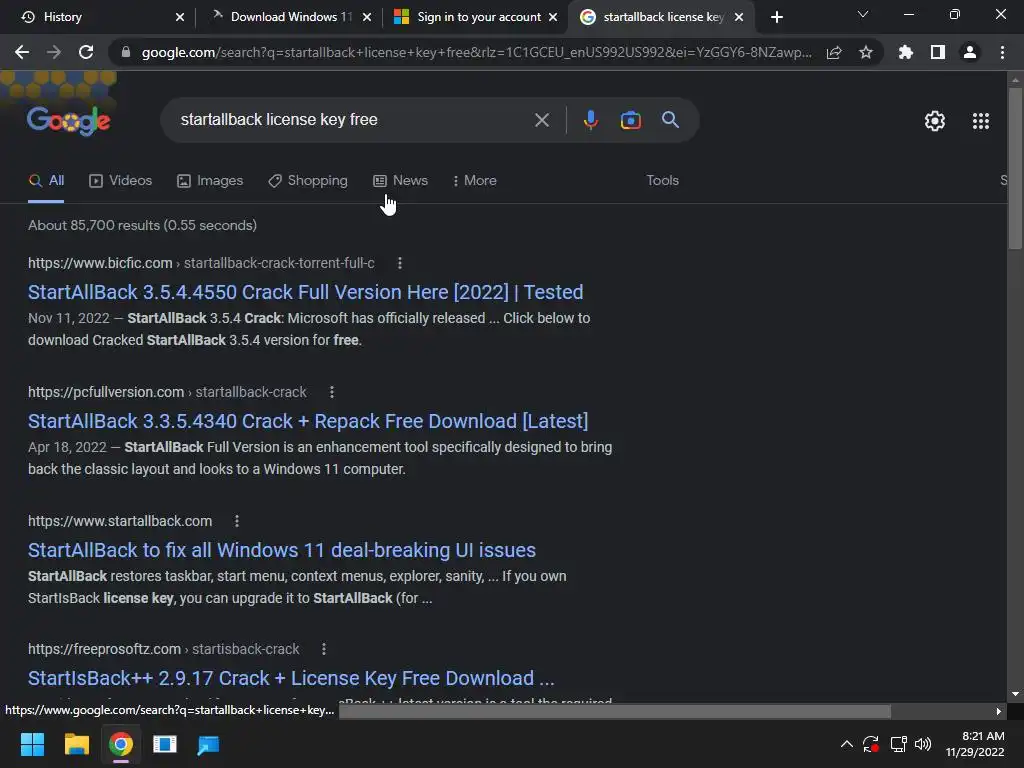1024x768 pixels.
Task: Open the volume control in tray
Action: tap(923, 744)
